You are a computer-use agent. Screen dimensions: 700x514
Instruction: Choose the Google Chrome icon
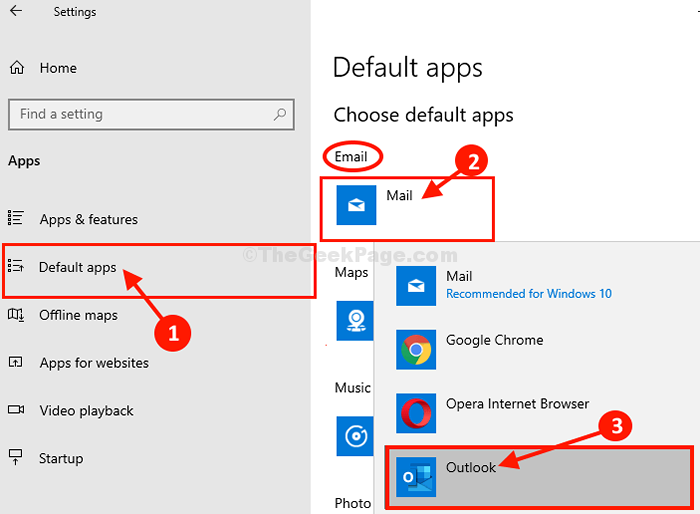[416, 350]
